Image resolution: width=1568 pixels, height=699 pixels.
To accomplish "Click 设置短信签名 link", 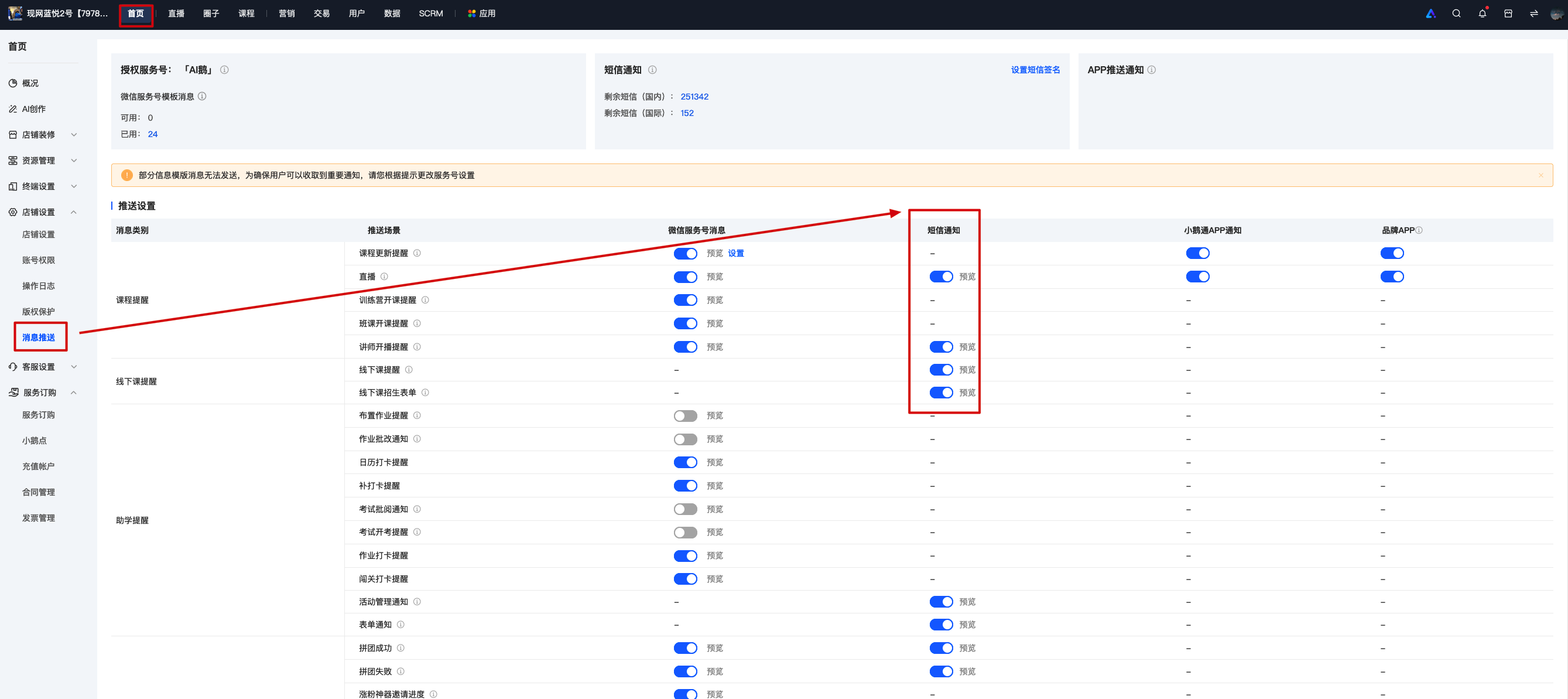I will [x=1035, y=70].
